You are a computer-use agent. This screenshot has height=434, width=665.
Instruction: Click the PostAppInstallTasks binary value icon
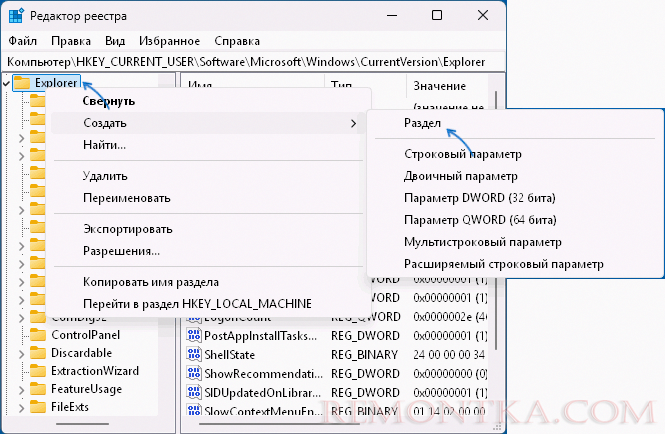click(194, 336)
